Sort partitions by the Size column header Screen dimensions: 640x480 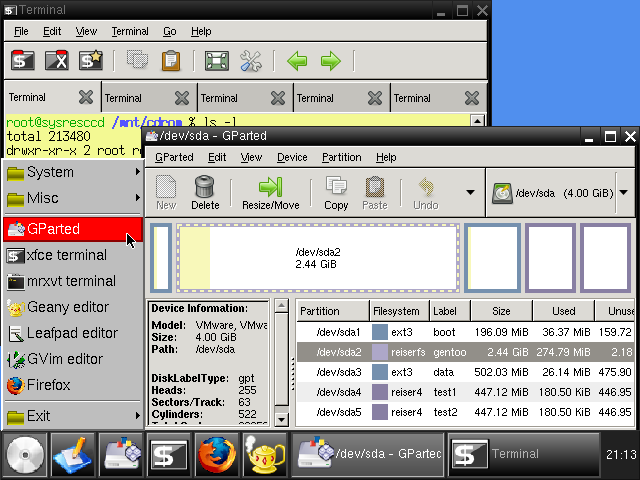(501, 311)
